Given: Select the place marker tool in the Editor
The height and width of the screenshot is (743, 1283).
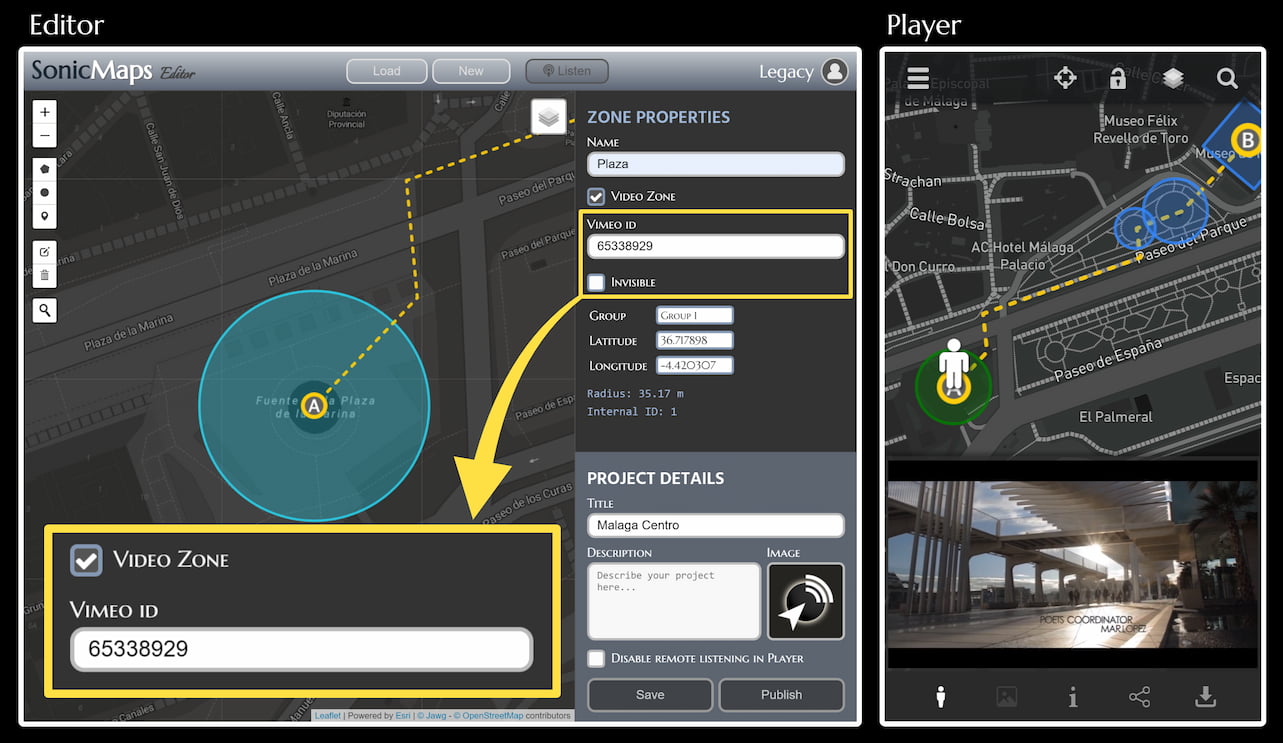Looking at the screenshot, I should (44, 216).
